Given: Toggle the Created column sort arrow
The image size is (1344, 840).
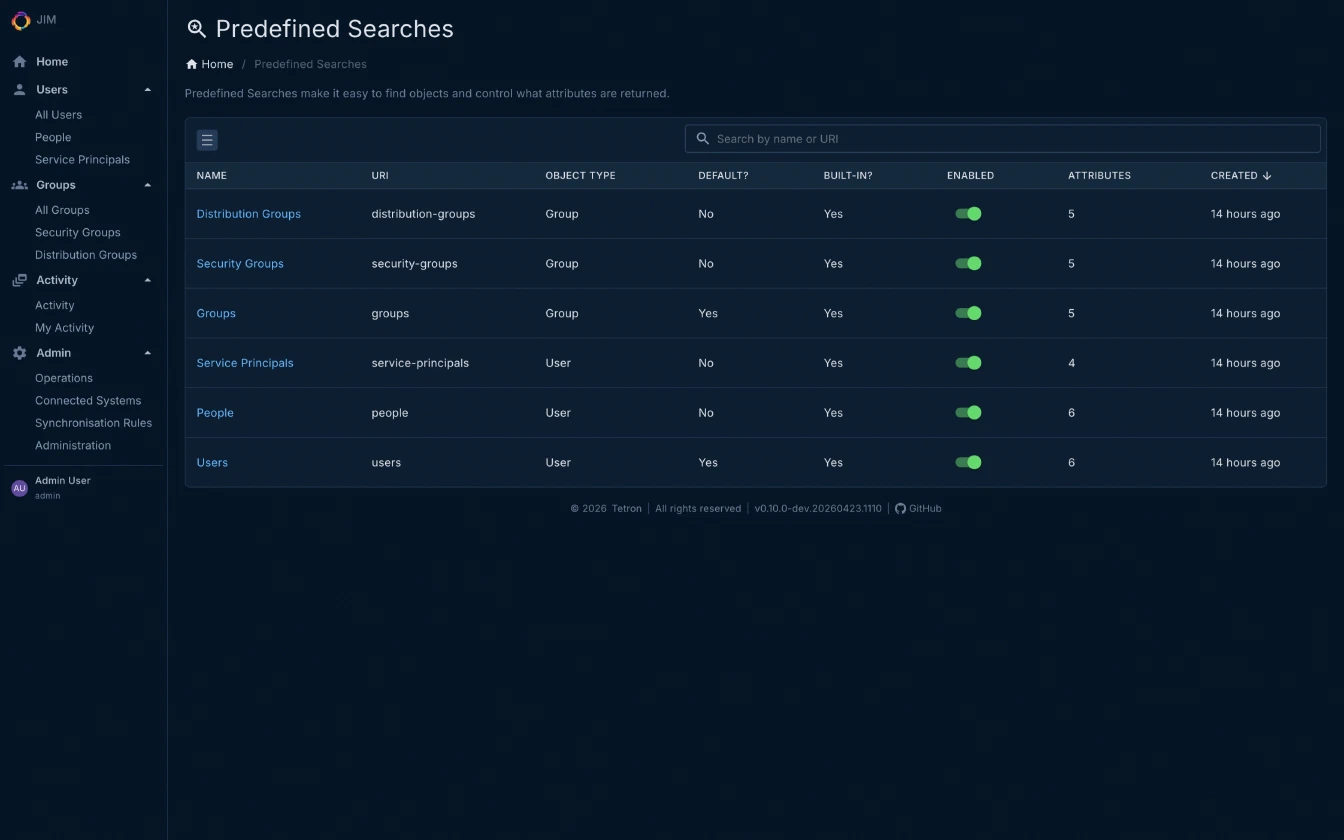Looking at the screenshot, I should [x=1265, y=175].
